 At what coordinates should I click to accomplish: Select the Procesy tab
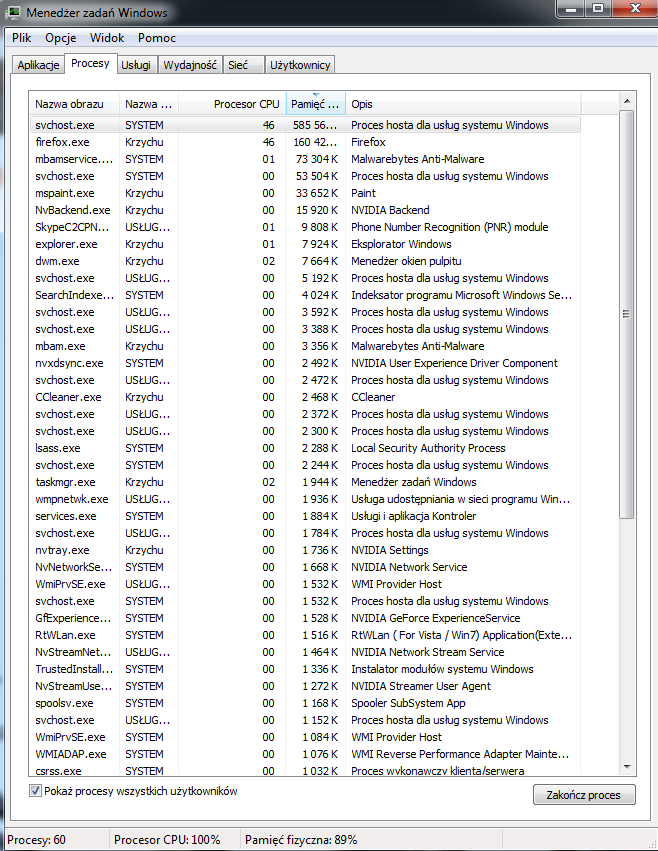(90, 63)
